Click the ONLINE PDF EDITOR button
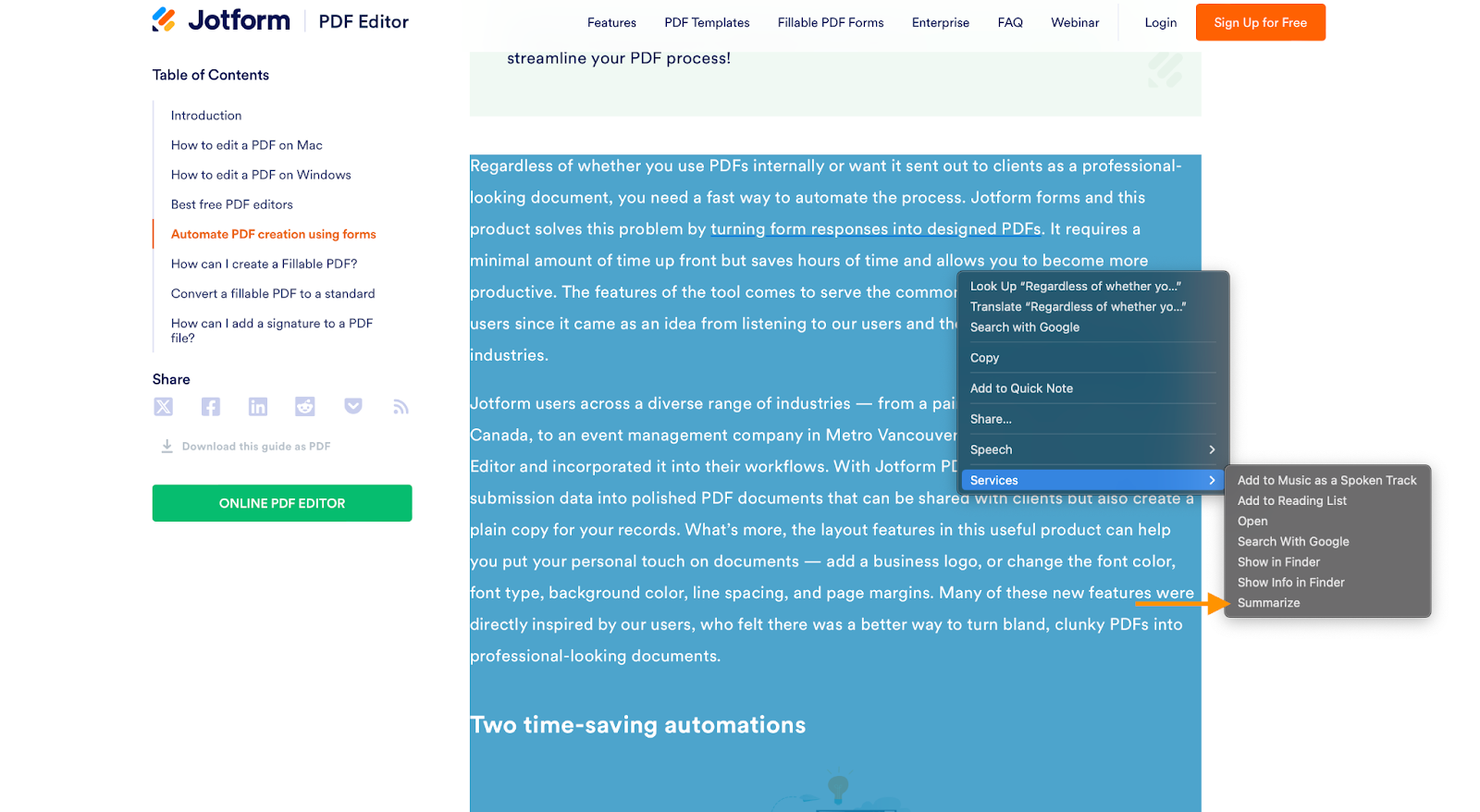1480x812 pixels. click(282, 503)
